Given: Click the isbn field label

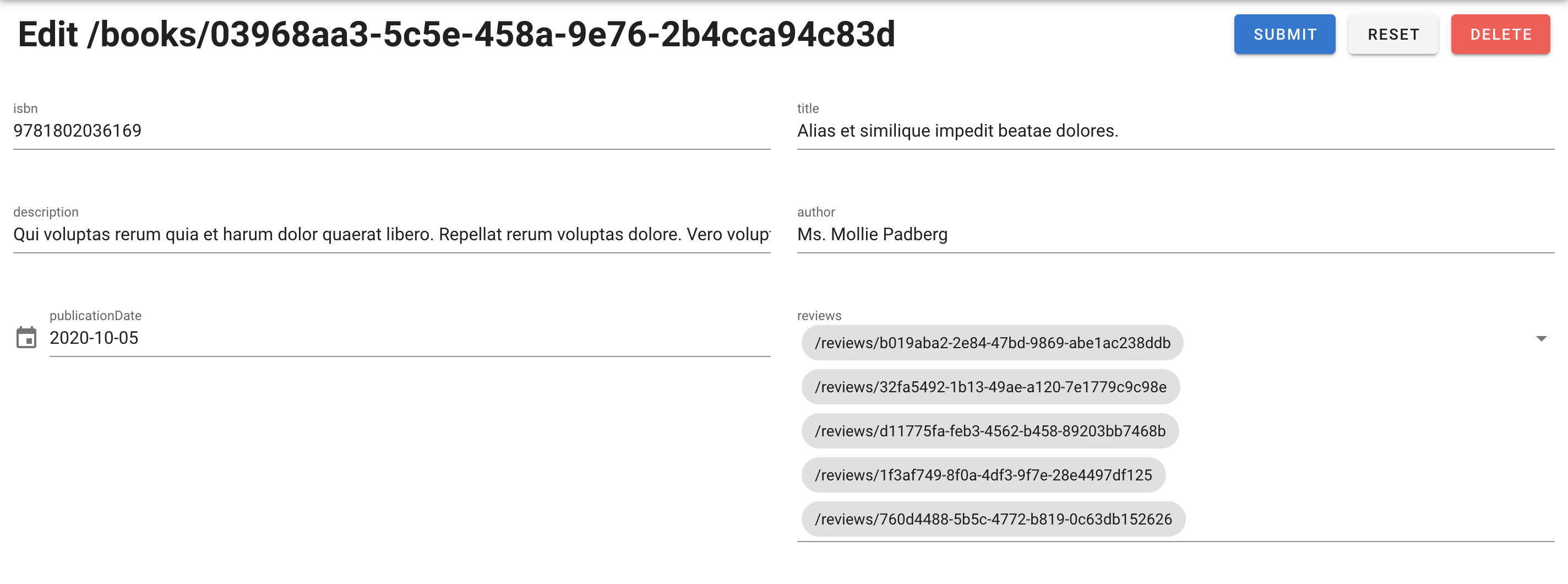Looking at the screenshot, I should 25,109.
